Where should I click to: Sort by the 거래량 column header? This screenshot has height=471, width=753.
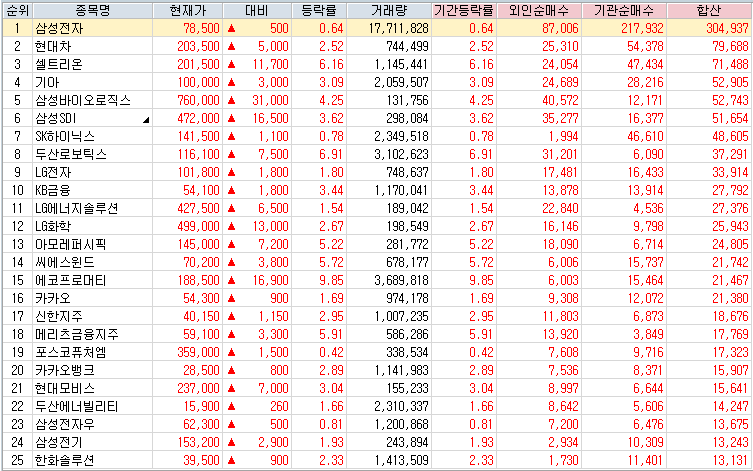[x=389, y=10]
